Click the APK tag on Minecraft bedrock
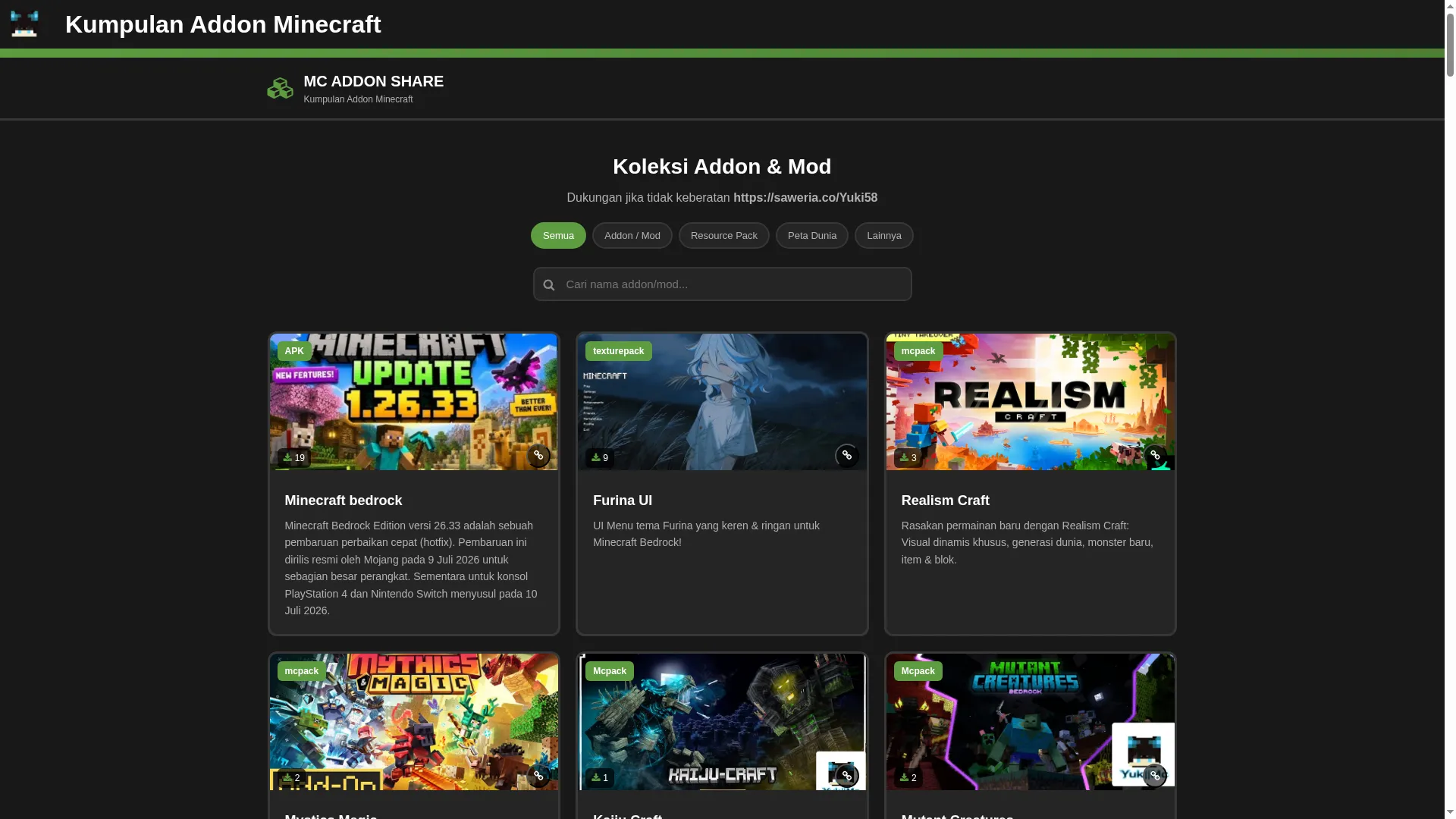Image resolution: width=1456 pixels, height=819 pixels. point(294,351)
